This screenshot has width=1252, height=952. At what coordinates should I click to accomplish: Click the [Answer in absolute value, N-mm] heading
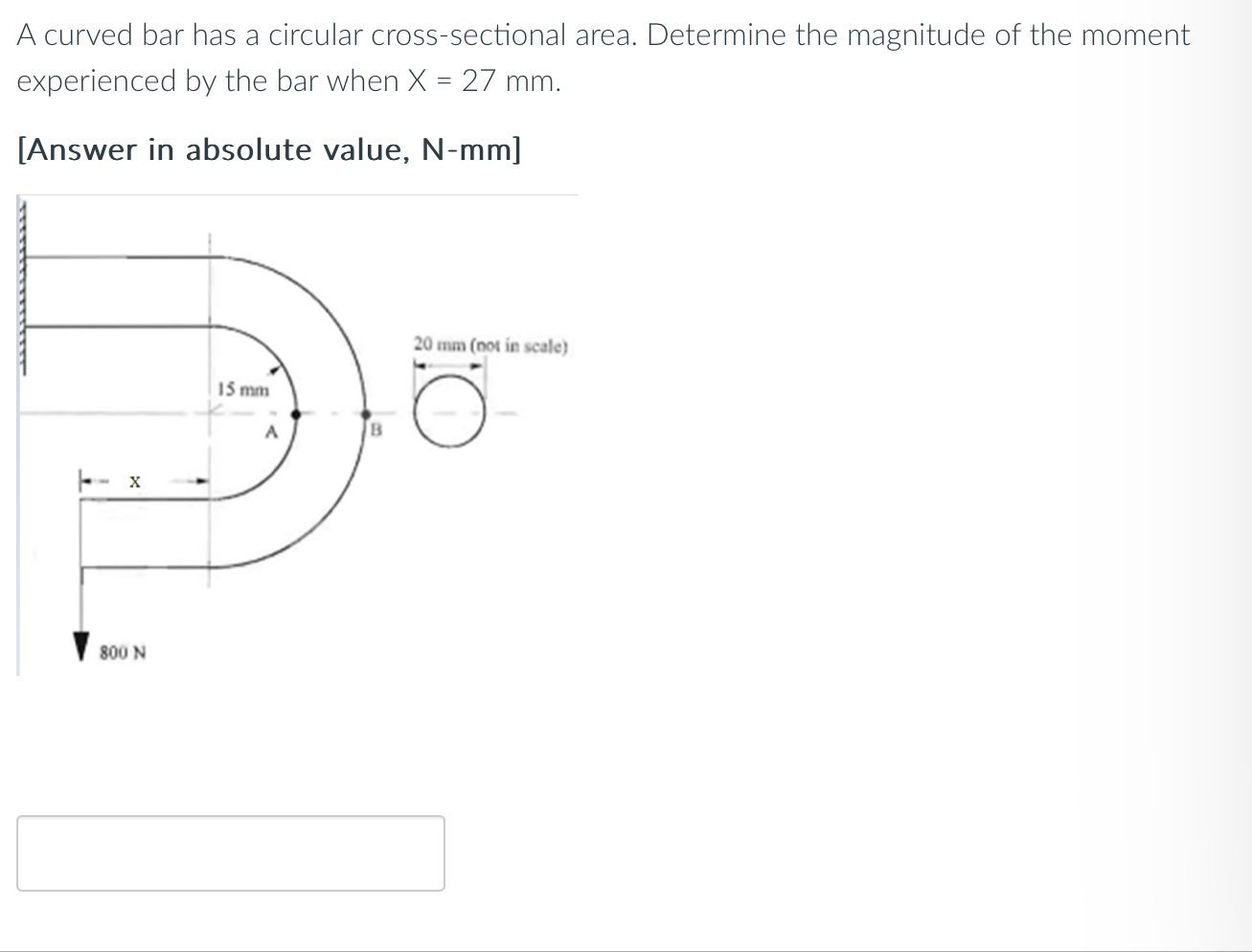(268, 149)
